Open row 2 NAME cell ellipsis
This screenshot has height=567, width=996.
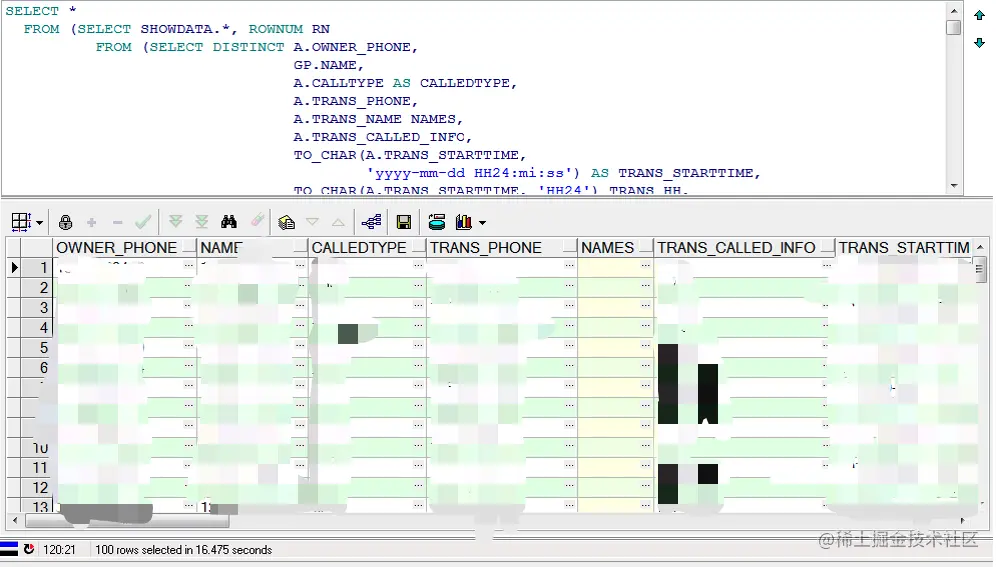[x=300, y=286]
